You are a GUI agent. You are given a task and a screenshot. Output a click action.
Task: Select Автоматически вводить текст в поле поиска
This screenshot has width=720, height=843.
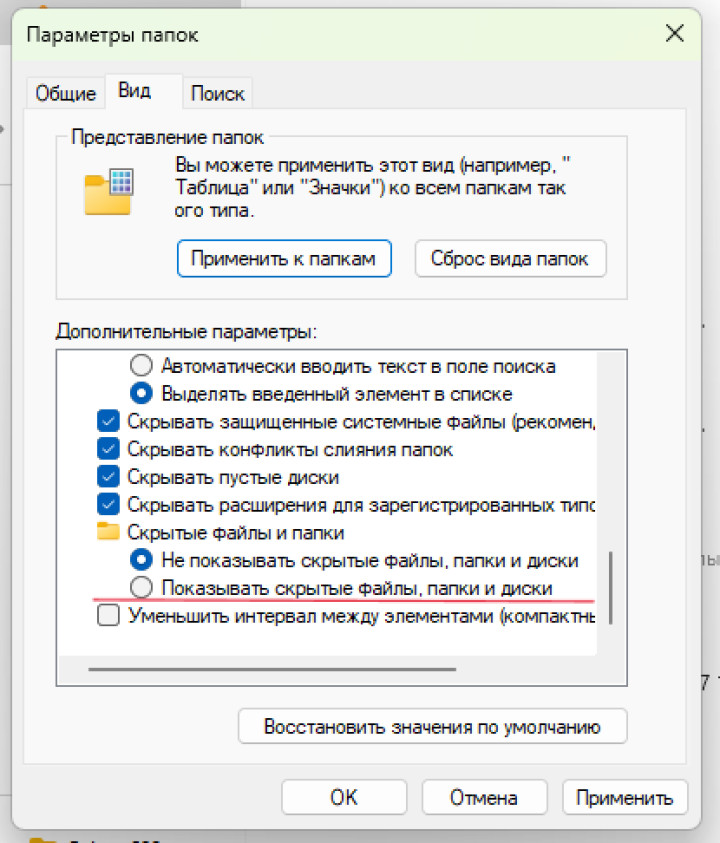(x=143, y=366)
